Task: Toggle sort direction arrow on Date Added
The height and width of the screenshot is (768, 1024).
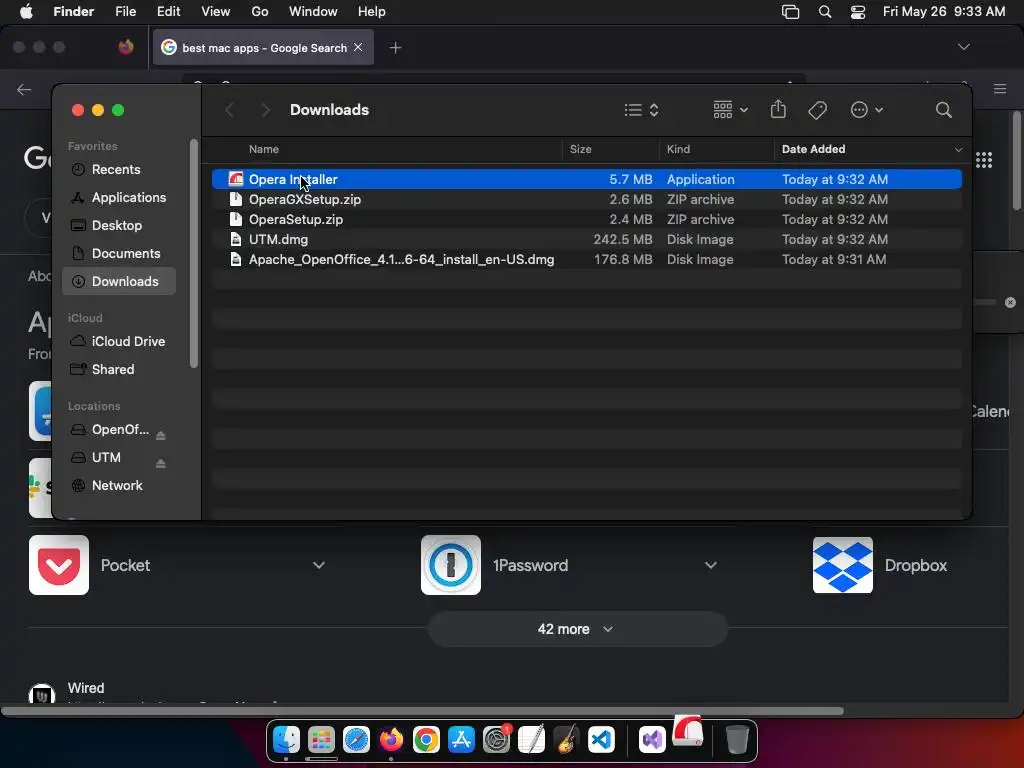Action: (x=958, y=150)
